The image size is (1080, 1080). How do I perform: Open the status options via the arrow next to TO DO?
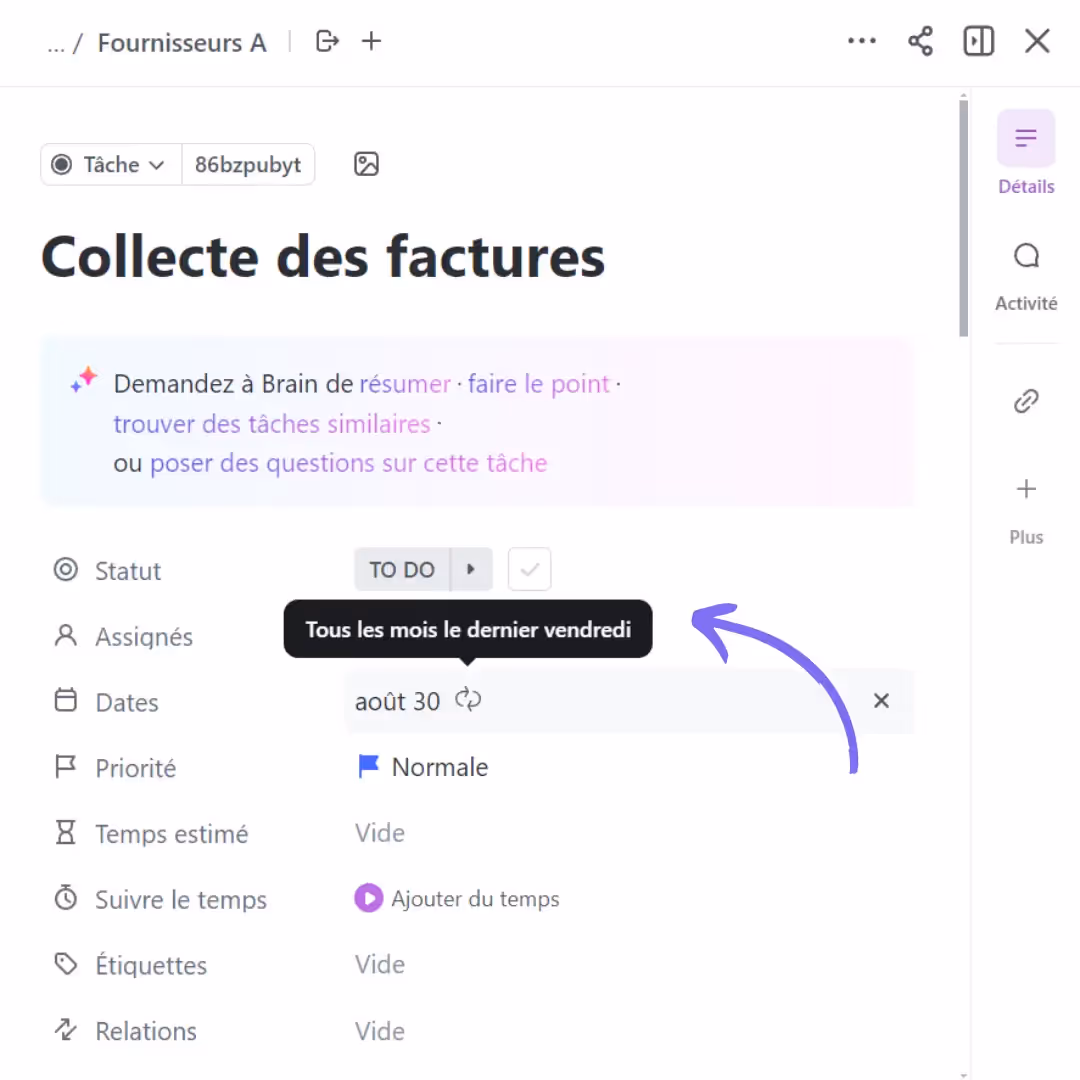tap(471, 569)
